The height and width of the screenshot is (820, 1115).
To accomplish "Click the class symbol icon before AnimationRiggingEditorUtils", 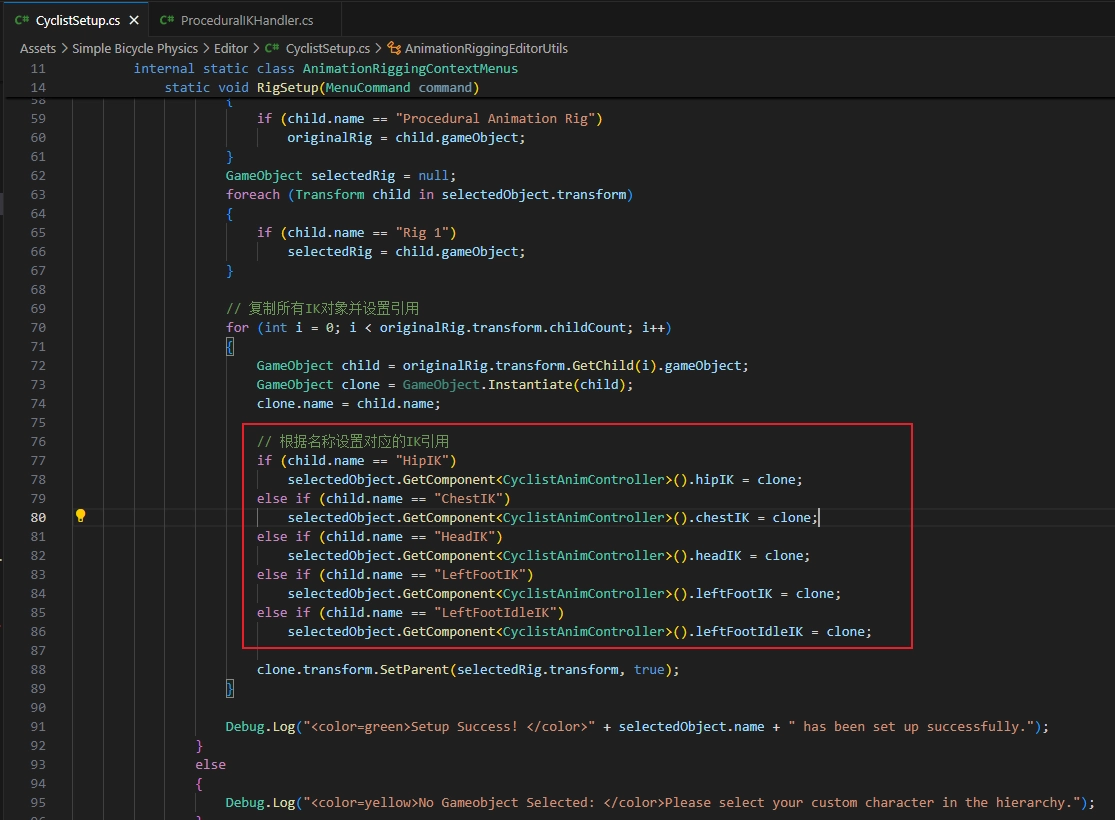I will coord(394,48).
